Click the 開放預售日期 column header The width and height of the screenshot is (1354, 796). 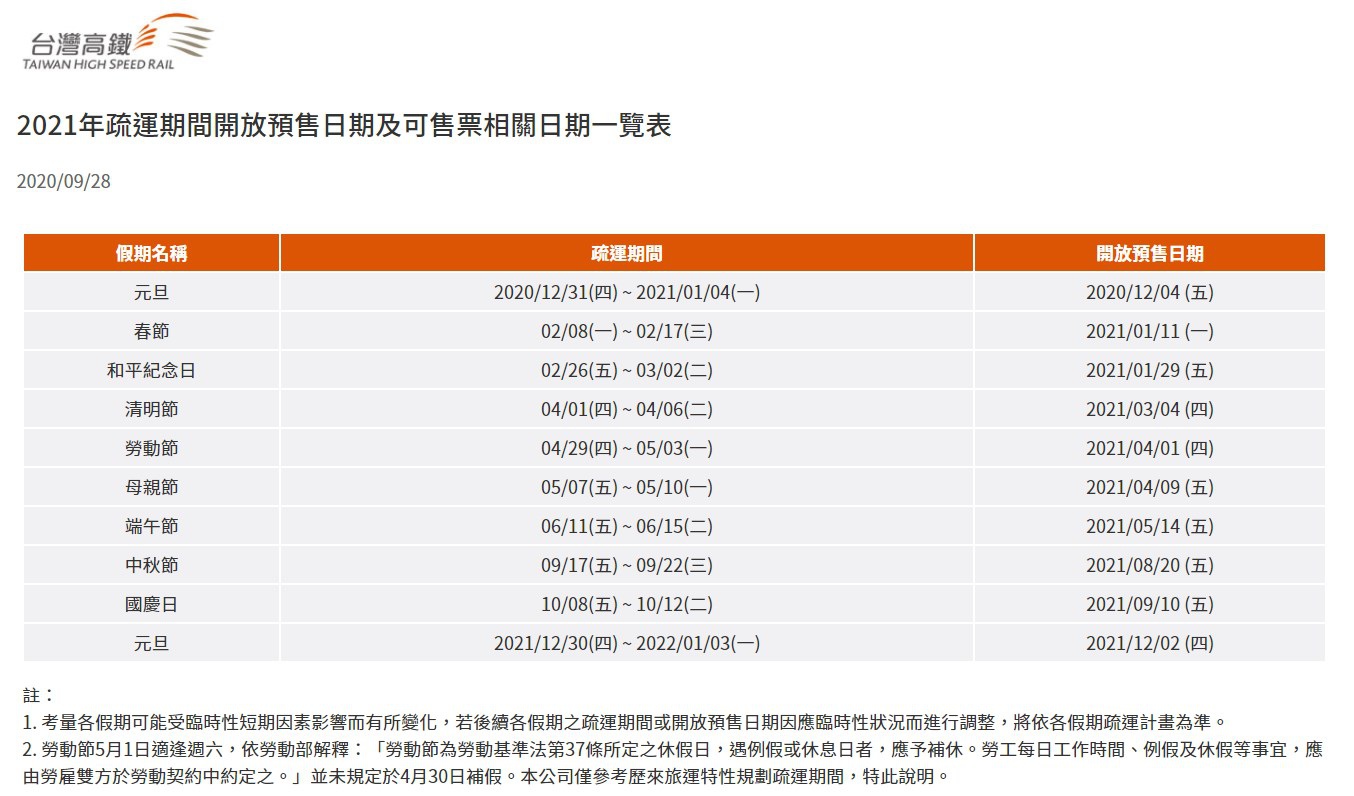point(1150,253)
